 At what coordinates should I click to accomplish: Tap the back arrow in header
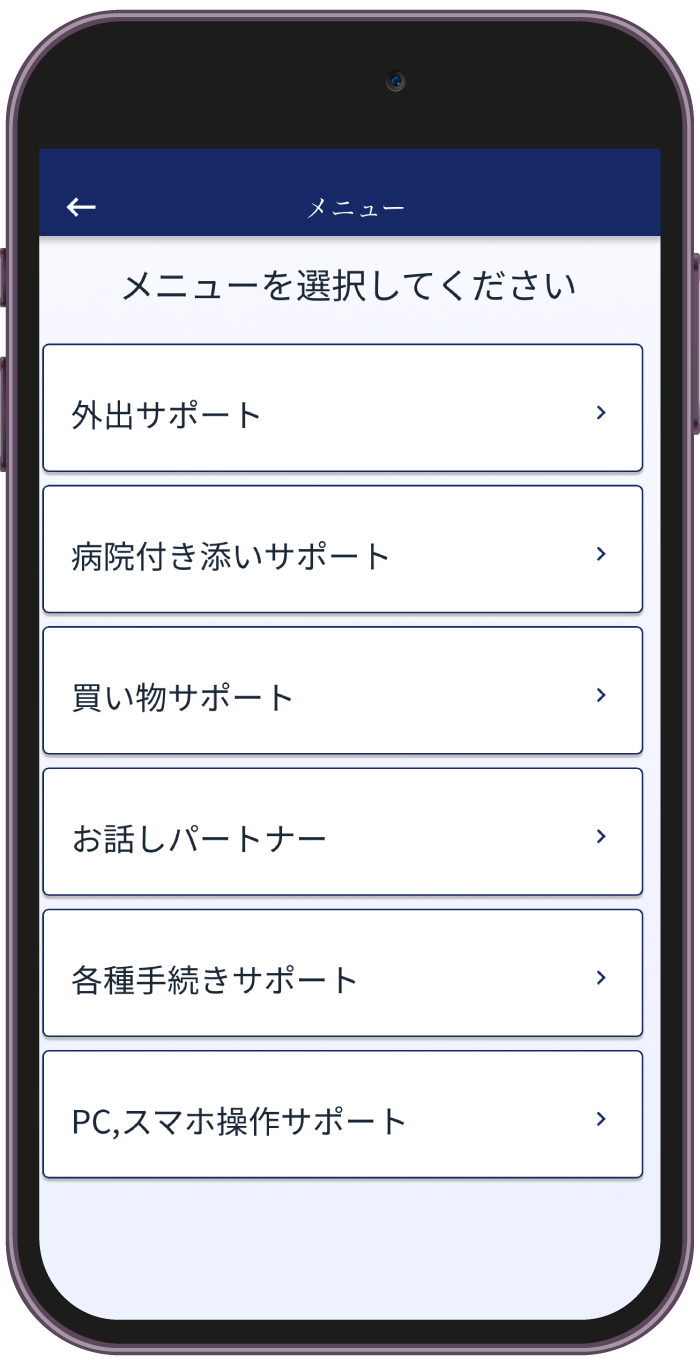pyautogui.click(x=81, y=207)
